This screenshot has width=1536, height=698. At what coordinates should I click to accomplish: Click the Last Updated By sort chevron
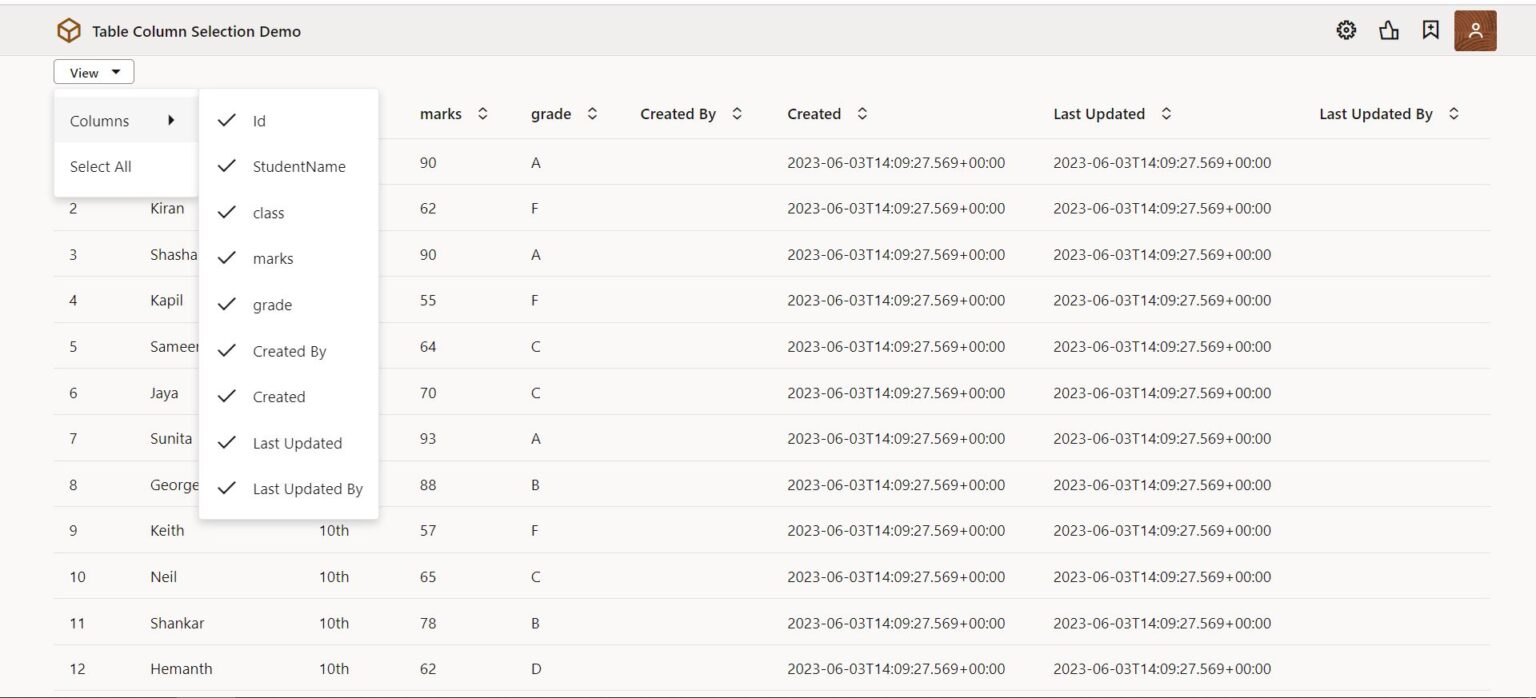1456,114
